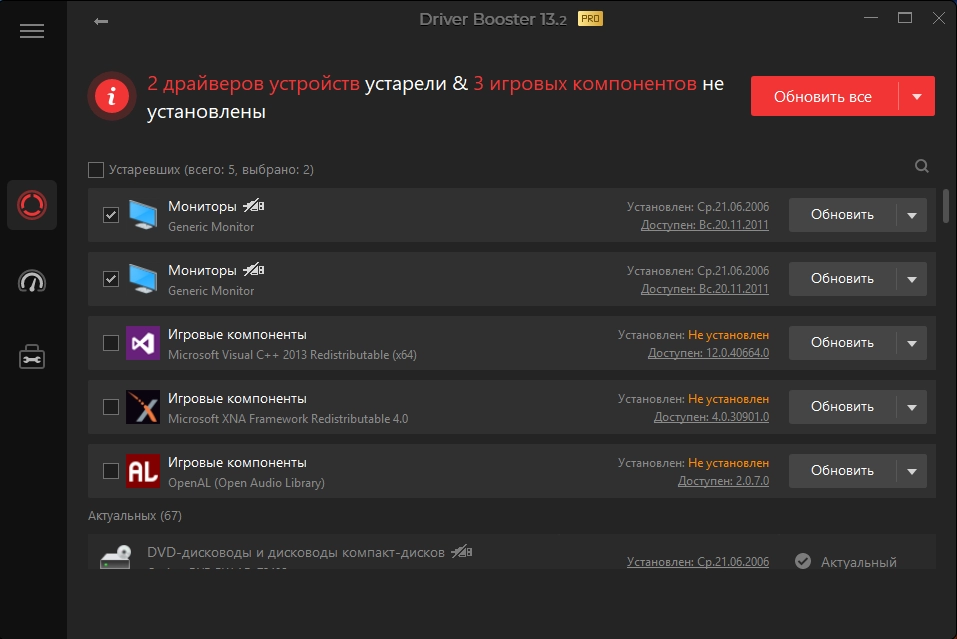957x639 pixels.
Task: Click the badge icon beside DVD-дисководы title
Action: click(x=462, y=552)
